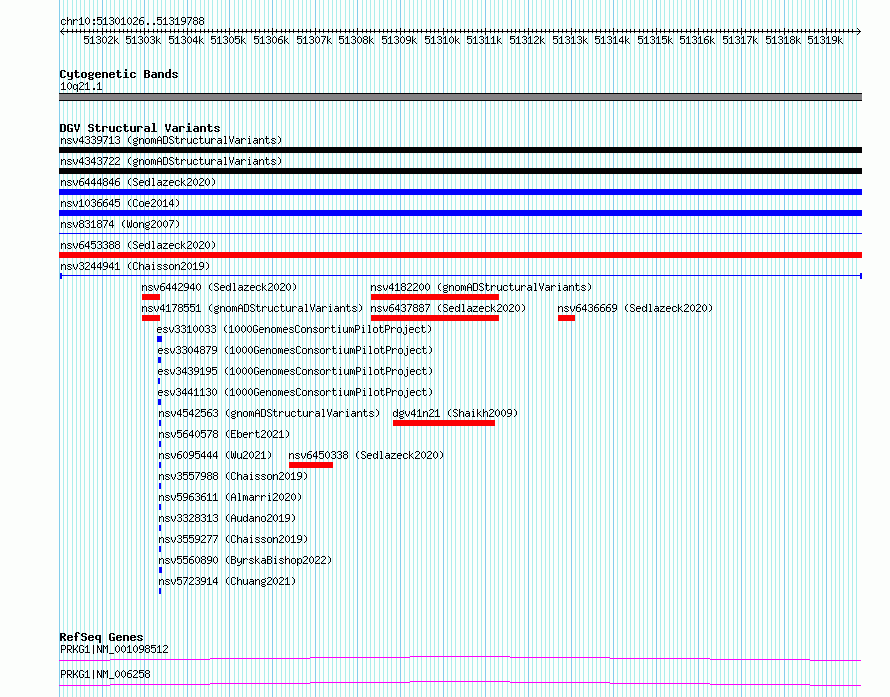Click the gray cytogenetic band bar
This screenshot has width=890, height=697.
[x=460, y=97]
